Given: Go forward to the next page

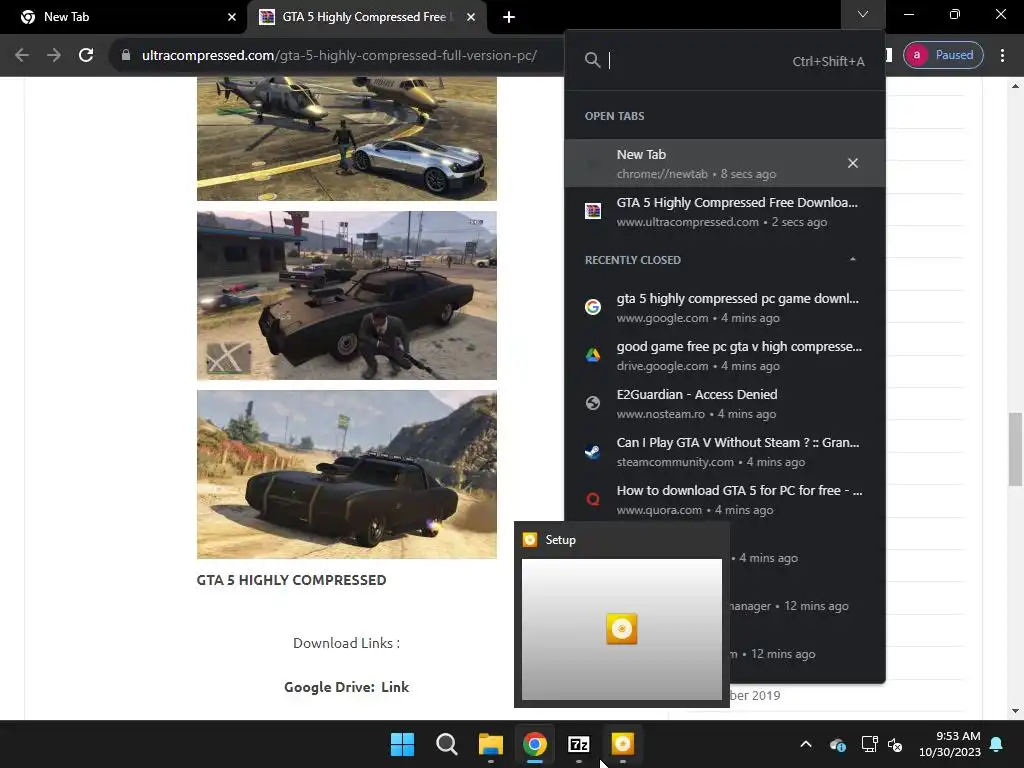Looking at the screenshot, I should point(54,56).
